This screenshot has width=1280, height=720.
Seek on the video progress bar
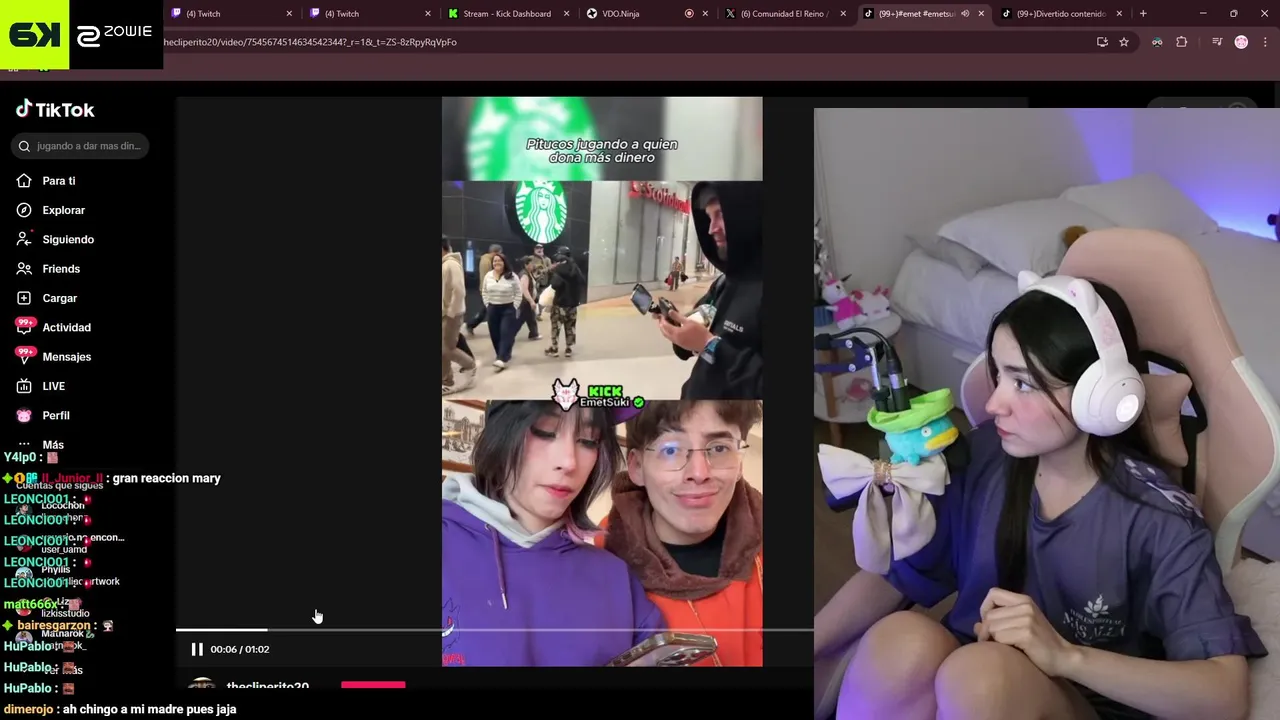point(494,630)
